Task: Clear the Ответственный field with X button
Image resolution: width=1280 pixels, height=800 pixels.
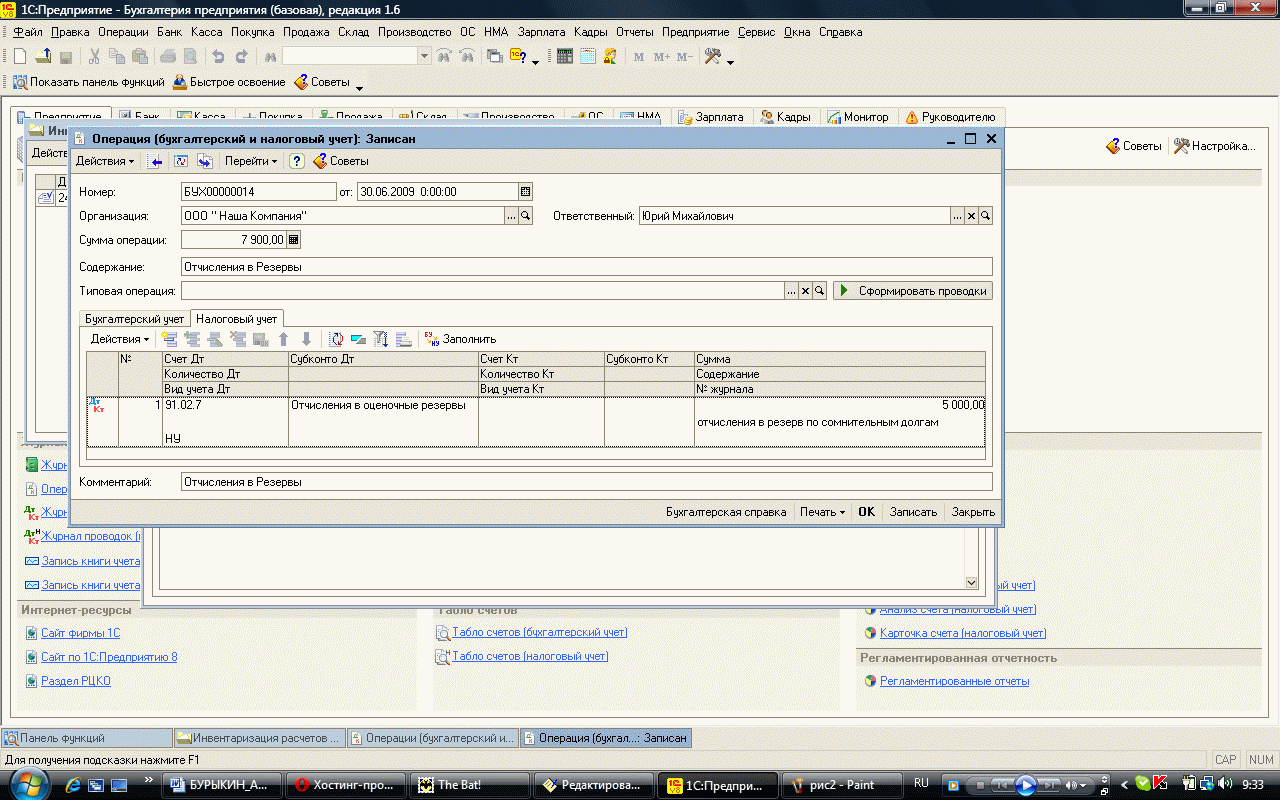Action: click(971, 216)
